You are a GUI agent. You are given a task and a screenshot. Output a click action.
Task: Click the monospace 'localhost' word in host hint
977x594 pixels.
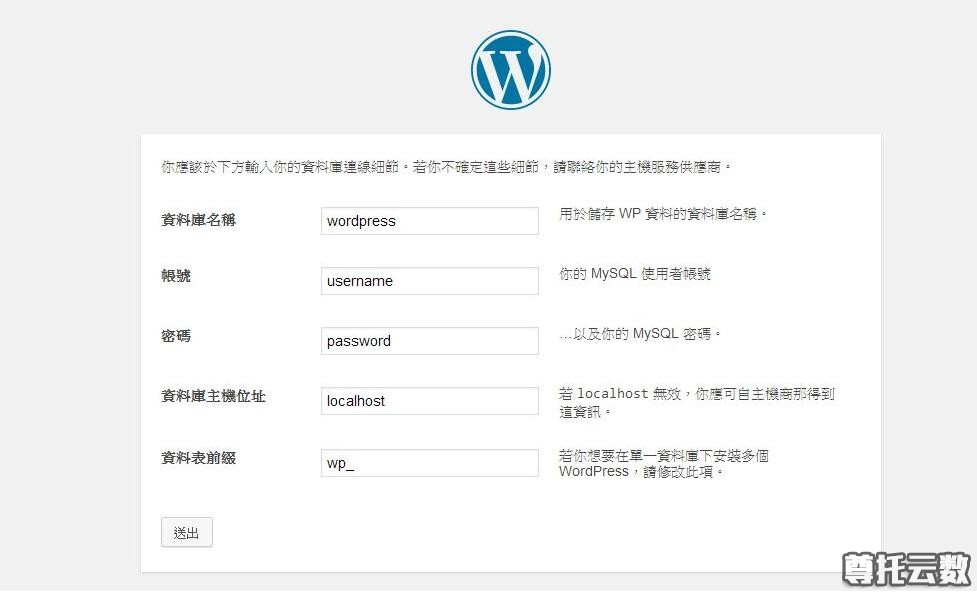[x=613, y=394]
